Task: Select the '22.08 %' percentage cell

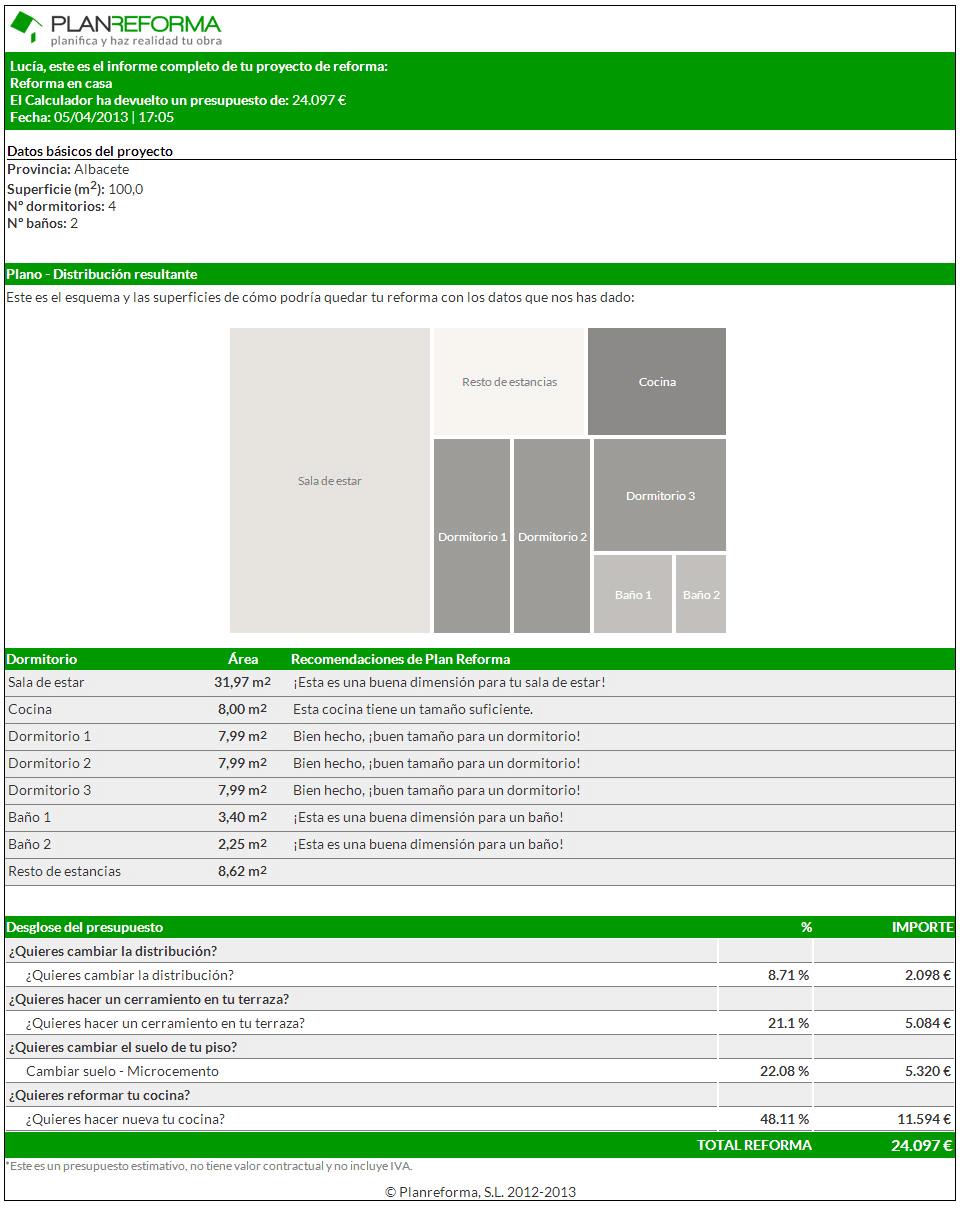Action: click(784, 1071)
